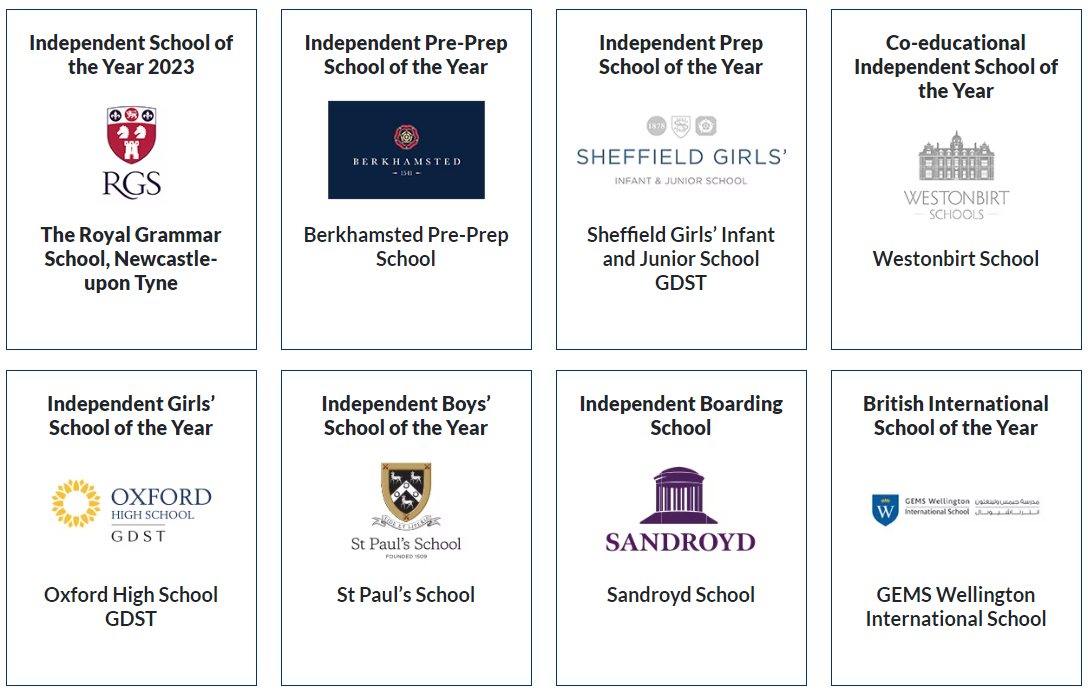1088x695 pixels.
Task: Select Independent Pre-Prep School of the Year title
Action: tap(406, 55)
